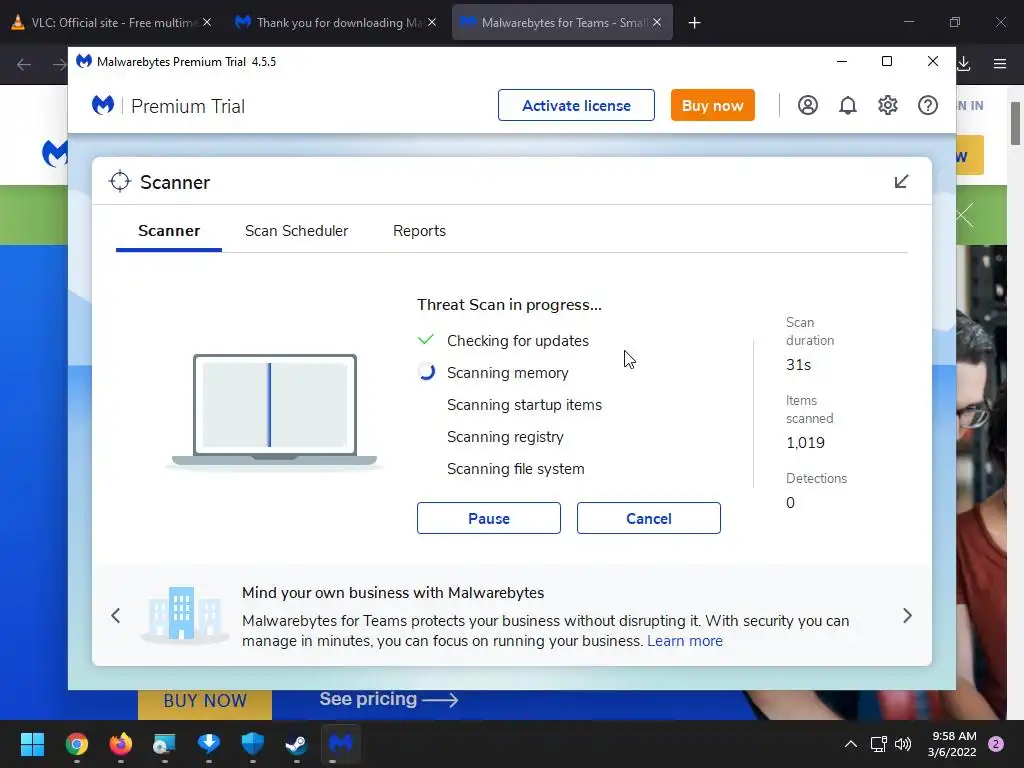Click green checkmark beside Checking for updates
This screenshot has width=1024, height=768.
426,340
